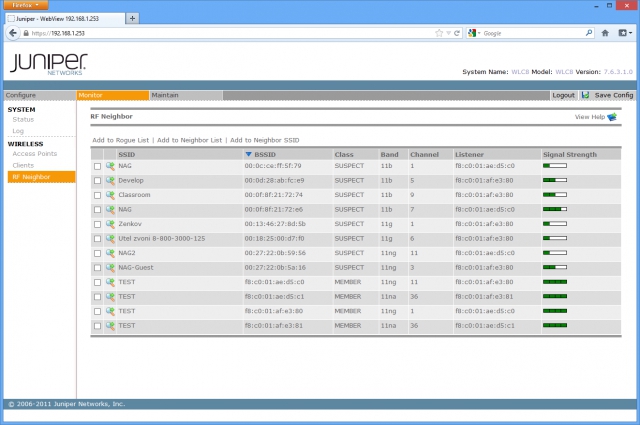Open details icon for Utel zvoni row
The width and height of the screenshot is (640, 425).
pyautogui.click(x=110, y=239)
